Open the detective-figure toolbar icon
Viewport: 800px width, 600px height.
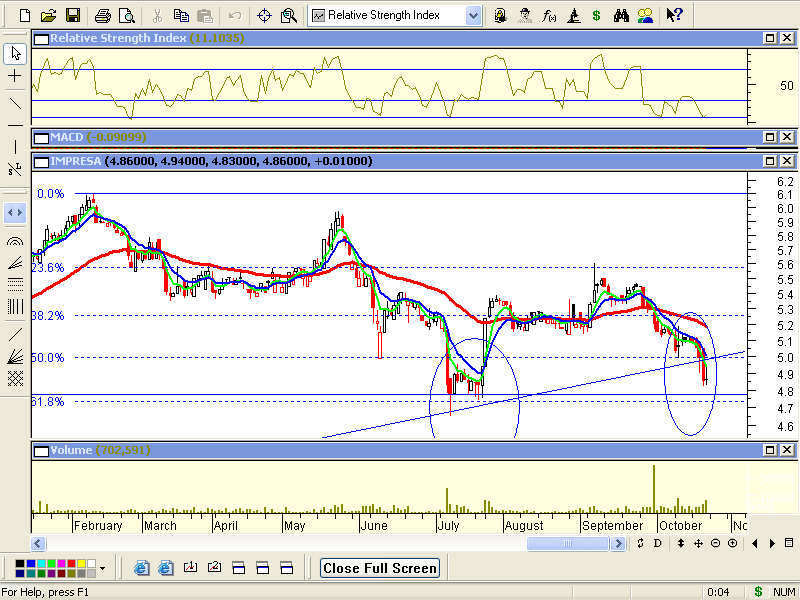[524, 16]
